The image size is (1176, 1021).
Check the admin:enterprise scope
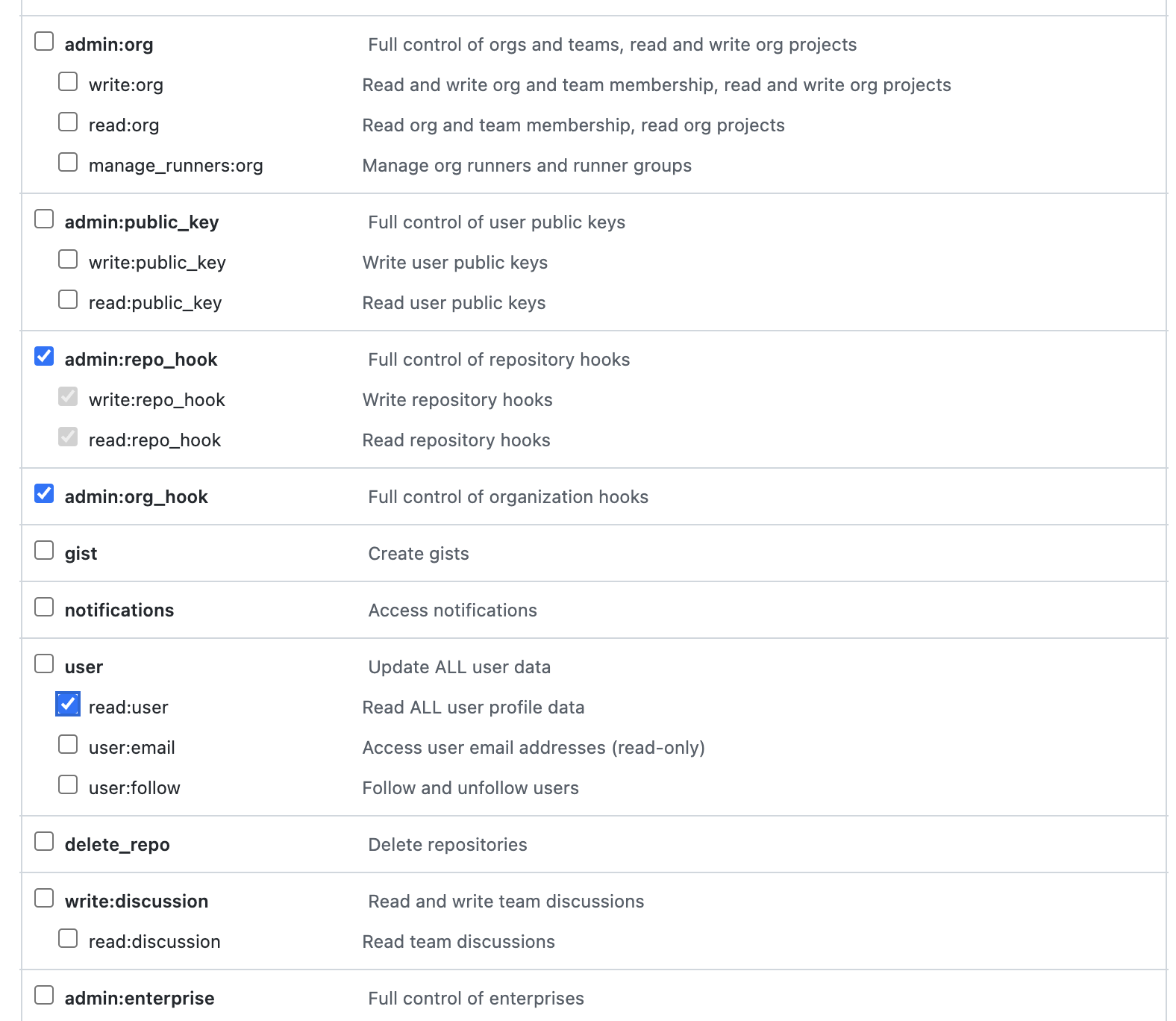click(x=44, y=995)
